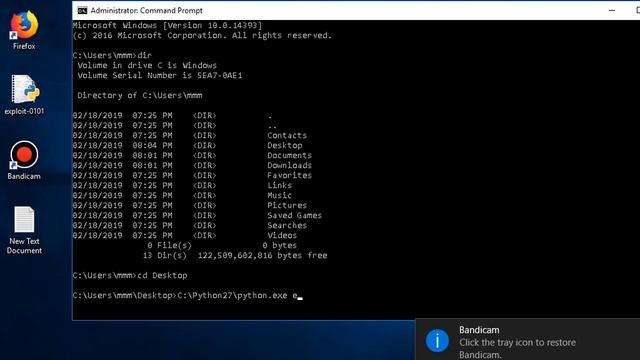This screenshot has height=360, width=640.
Task: Click the Bandicam notification title
Action: click(x=479, y=330)
